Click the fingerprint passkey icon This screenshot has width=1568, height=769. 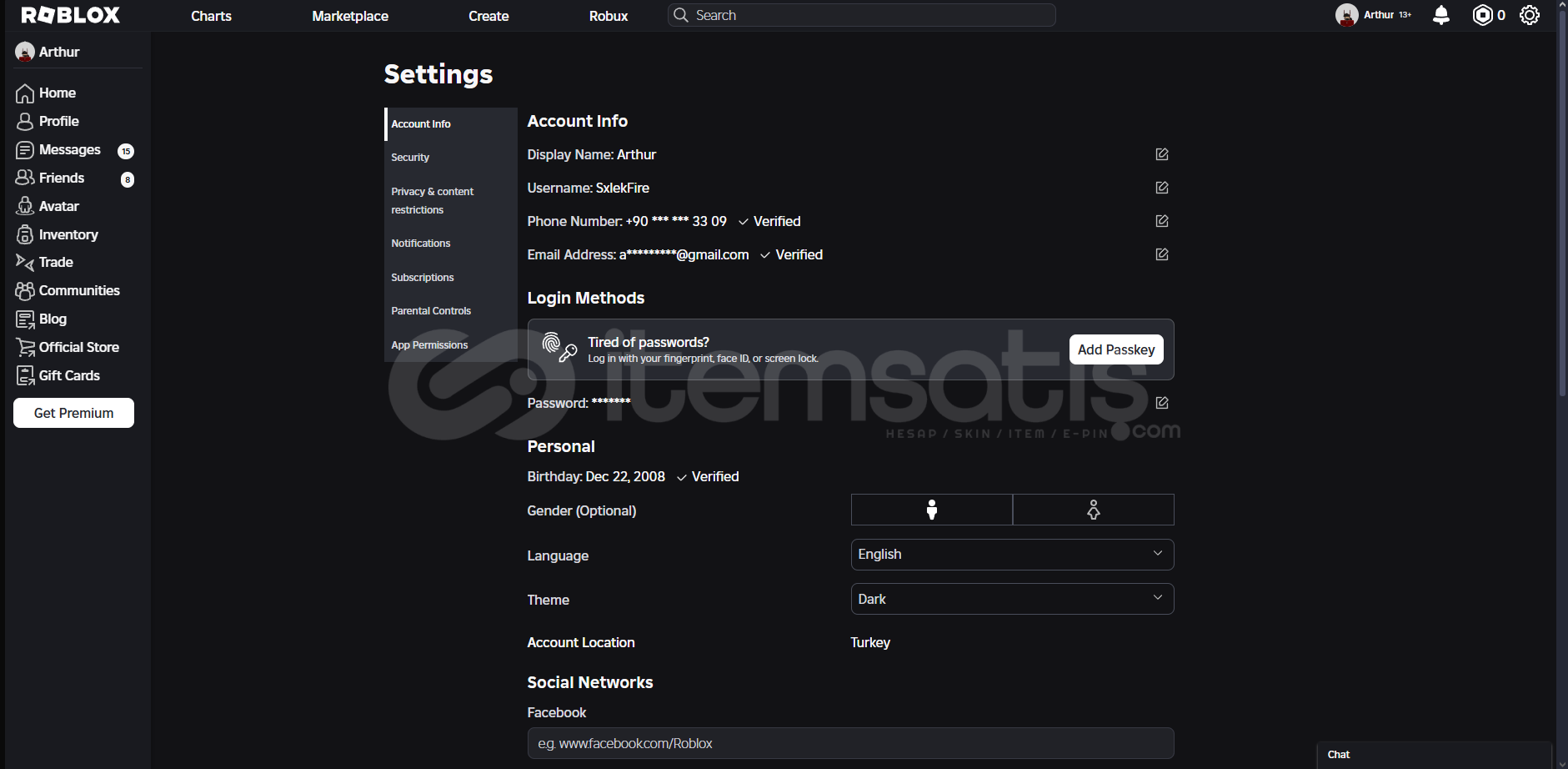pos(559,347)
